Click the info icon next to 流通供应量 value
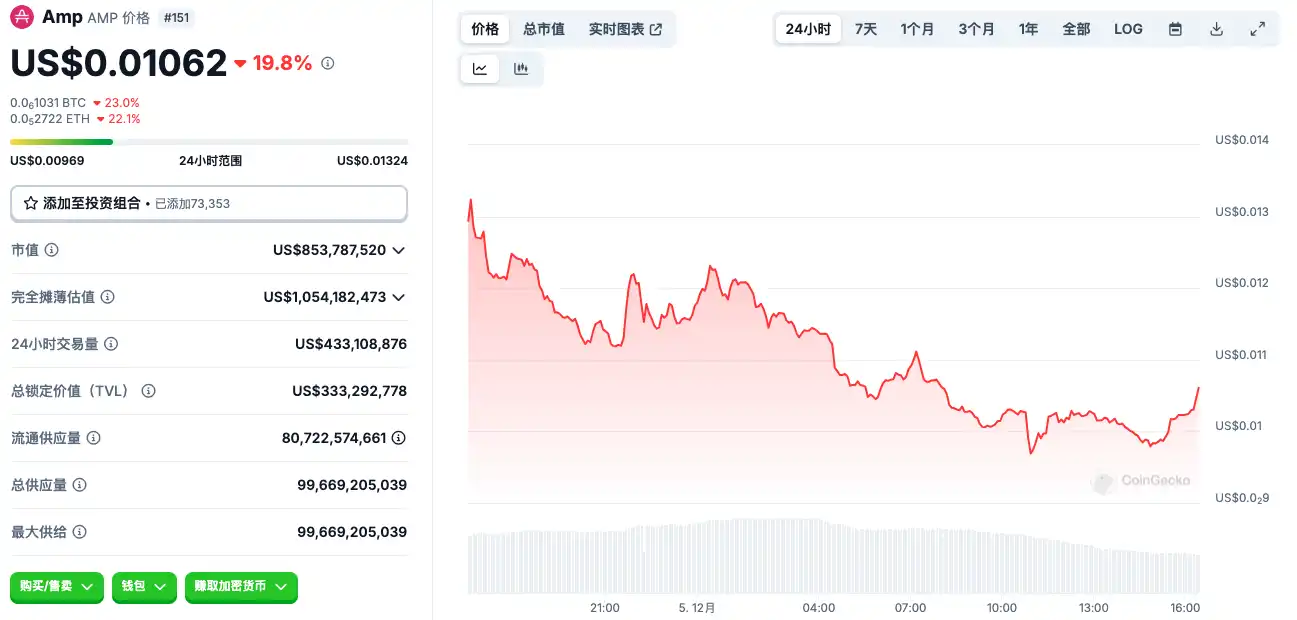This screenshot has width=1297, height=620. tap(398, 438)
